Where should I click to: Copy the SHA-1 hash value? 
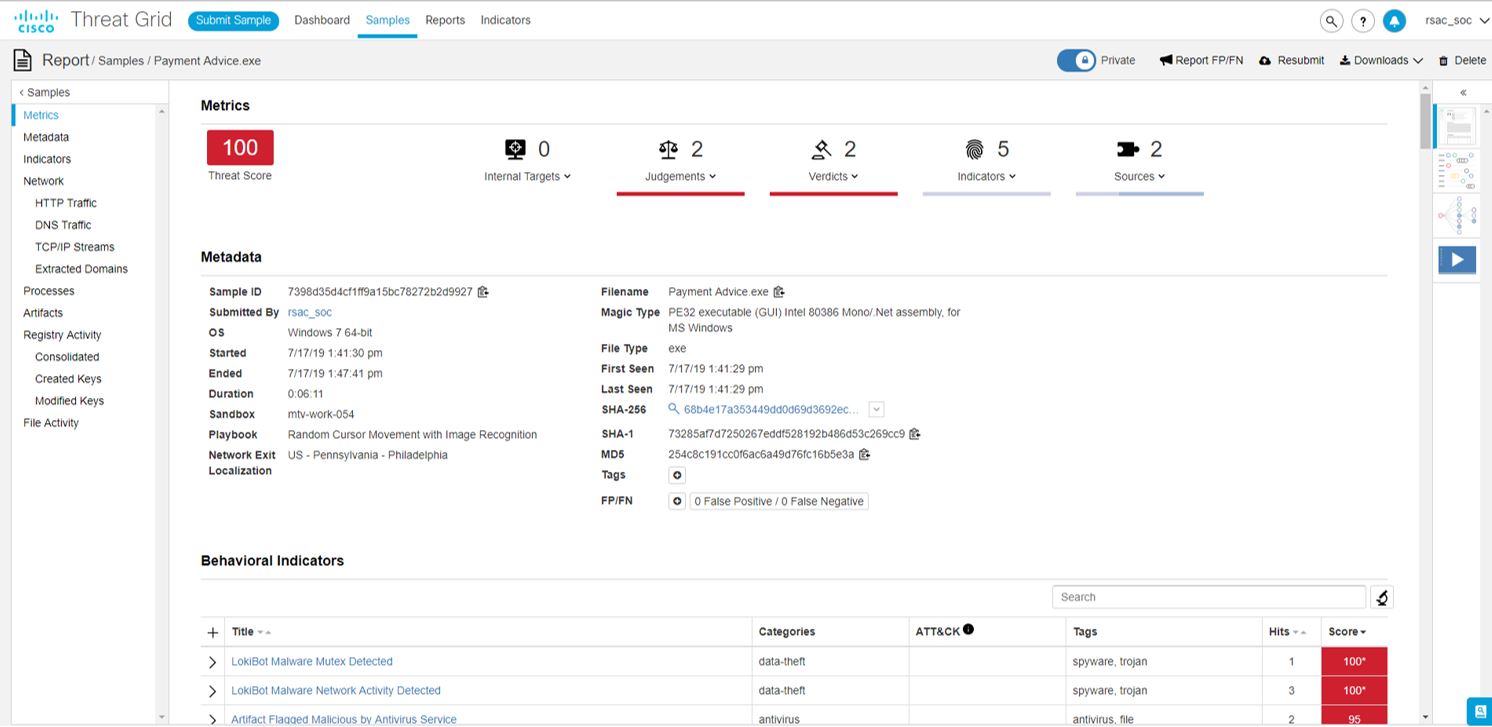click(x=914, y=434)
